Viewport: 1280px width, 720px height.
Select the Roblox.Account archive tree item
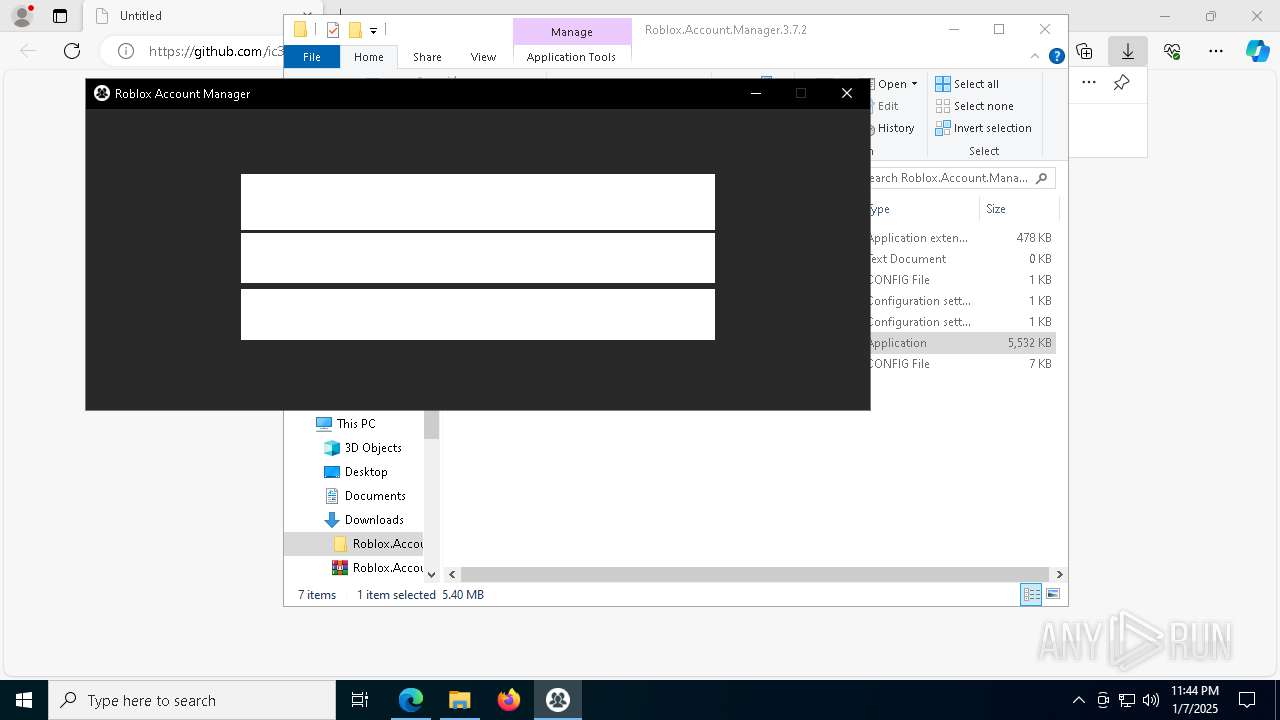(378, 568)
